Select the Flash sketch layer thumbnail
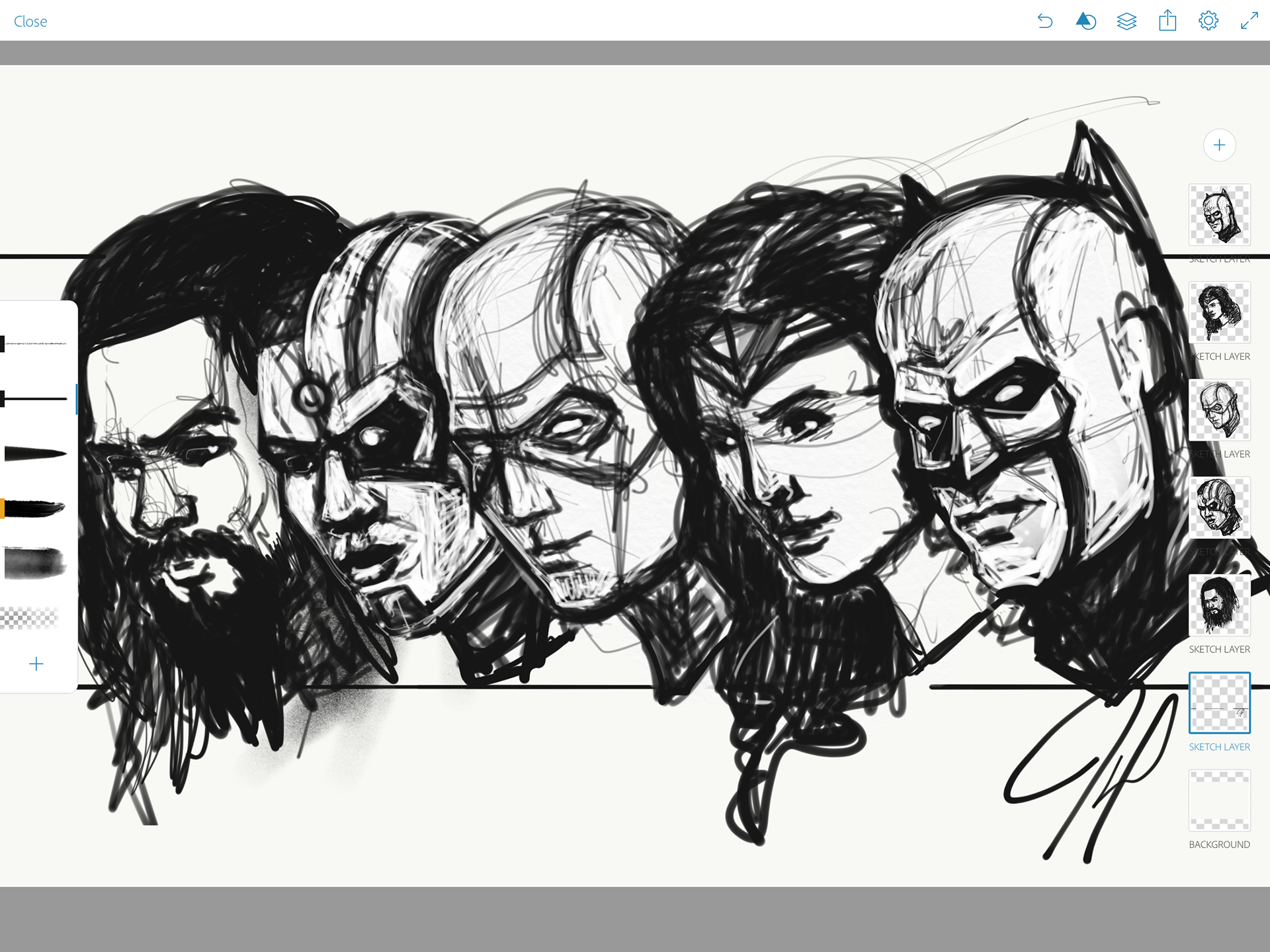 [x=1219, y=410]
